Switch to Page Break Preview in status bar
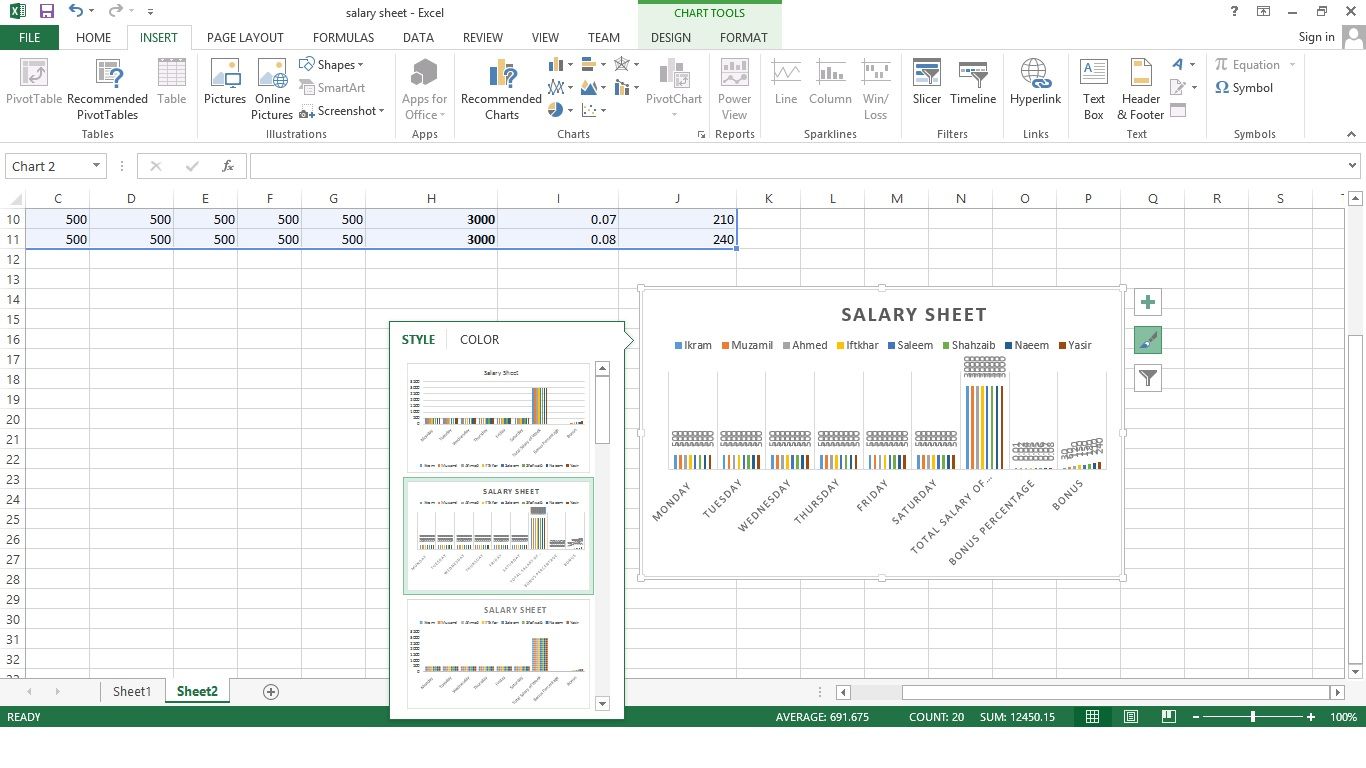The width and height of the screenshot is (1366, 768). (1168, 717)
